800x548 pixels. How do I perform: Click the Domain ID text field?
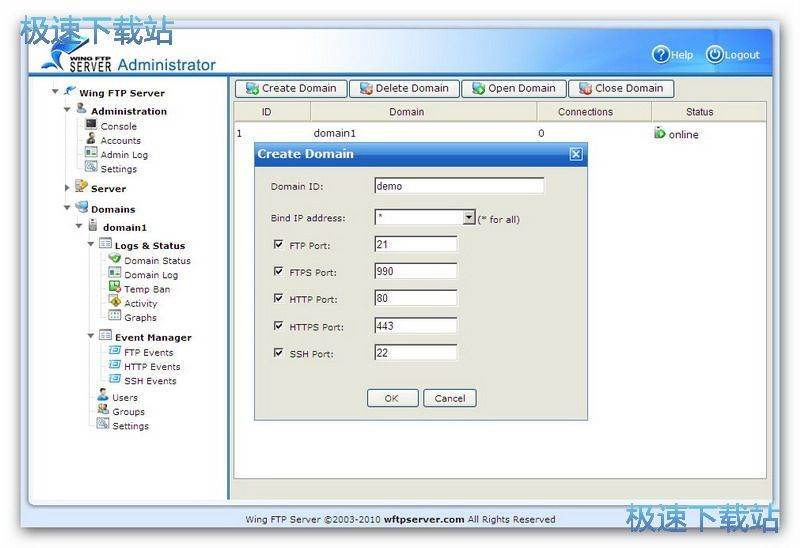(459, 186)
